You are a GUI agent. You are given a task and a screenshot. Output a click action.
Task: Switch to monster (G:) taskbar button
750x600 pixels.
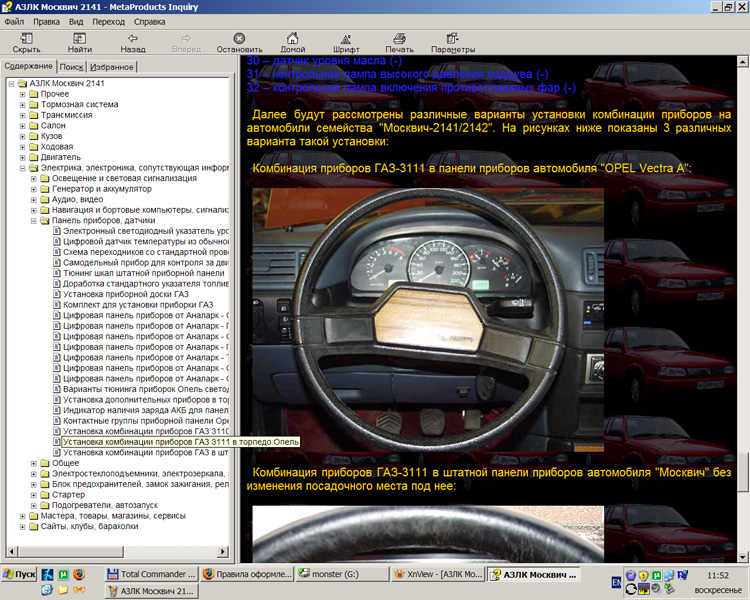(x=342, y=574)
